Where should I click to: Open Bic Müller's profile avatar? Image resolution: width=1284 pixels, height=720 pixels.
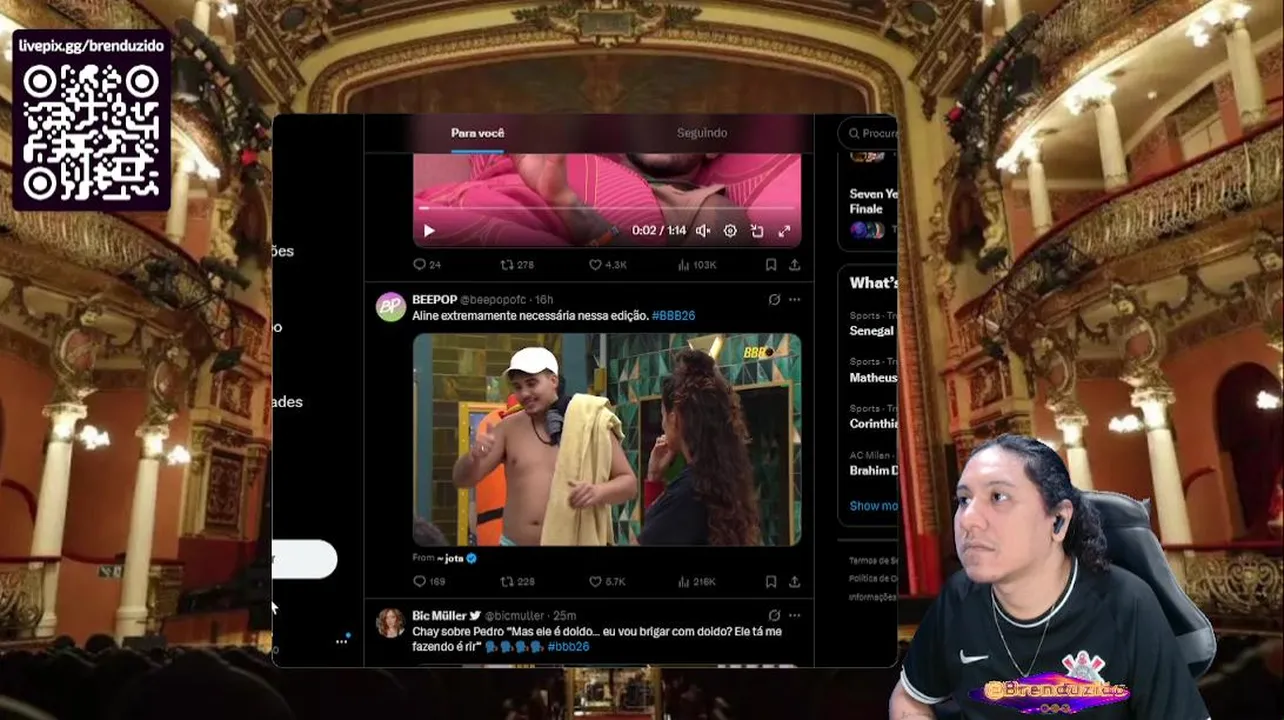coord(390,623)
